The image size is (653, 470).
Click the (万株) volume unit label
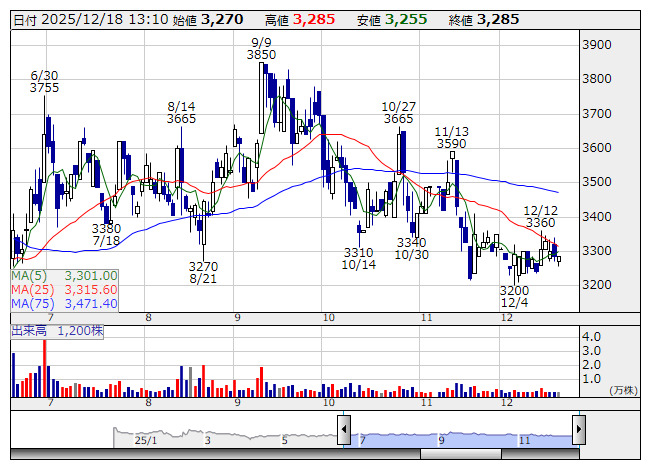pyautogui.click(x=623, y=390)
